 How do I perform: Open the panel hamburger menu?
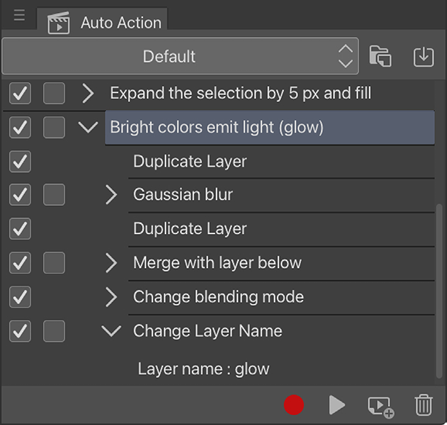click(x=19, y=16)
